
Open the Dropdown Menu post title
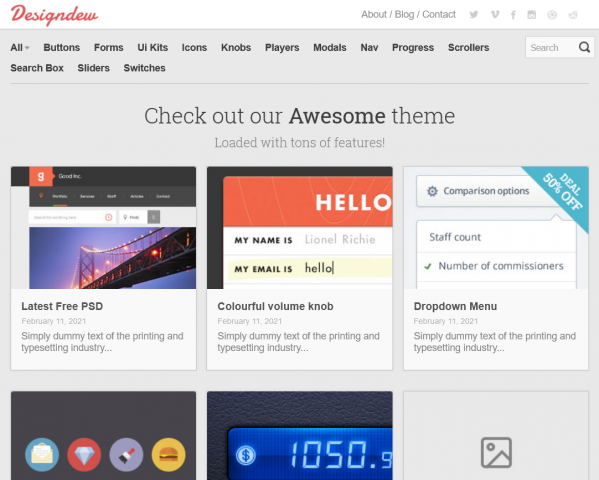coord(455,306)
